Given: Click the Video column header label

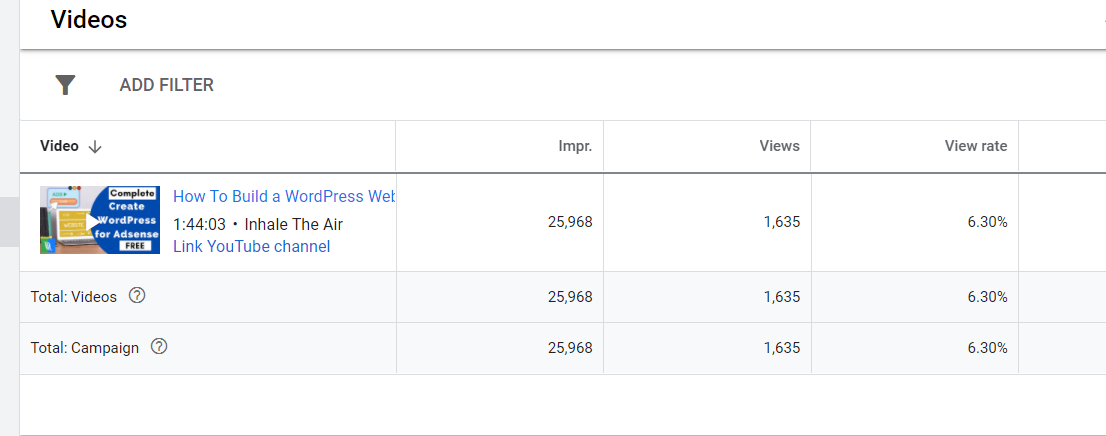Looking at the screenshot, I should point(59,146).
